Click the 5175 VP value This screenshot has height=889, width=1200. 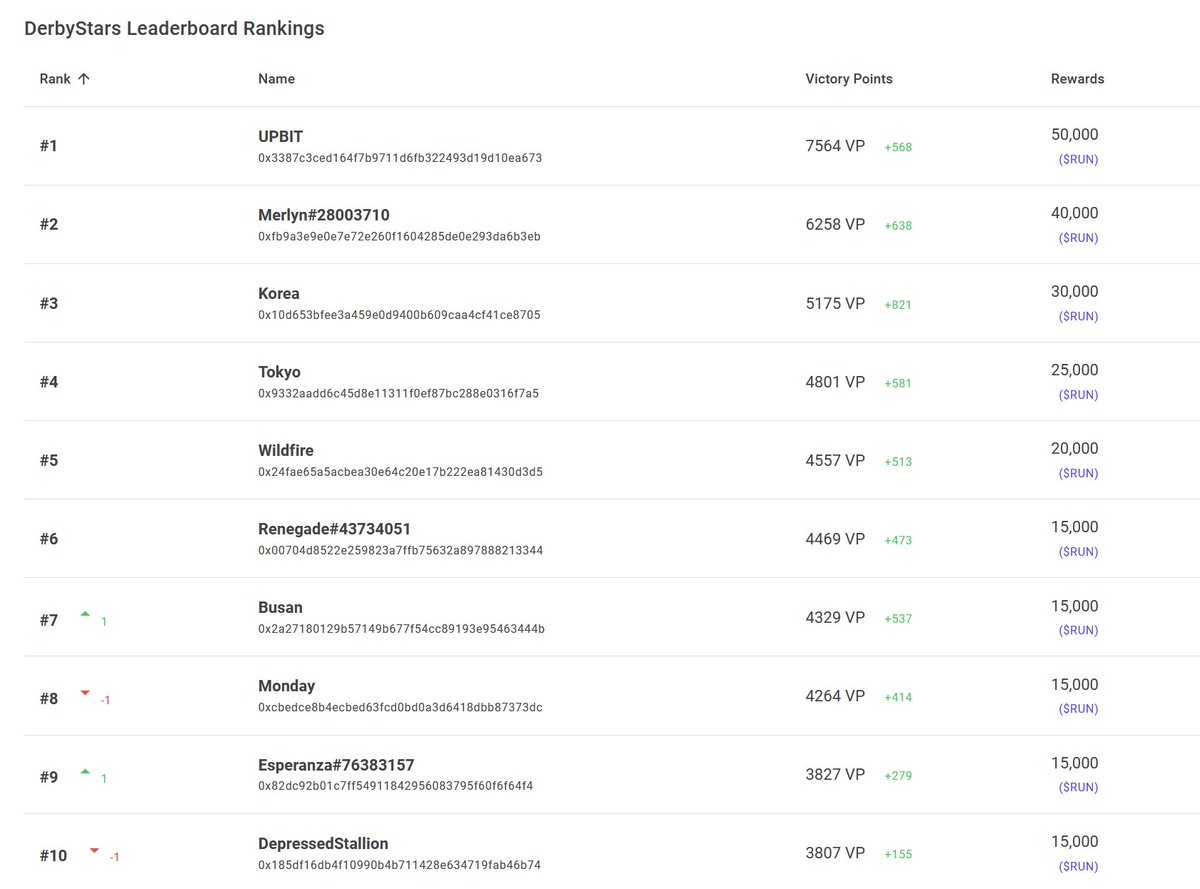[835, 303]
